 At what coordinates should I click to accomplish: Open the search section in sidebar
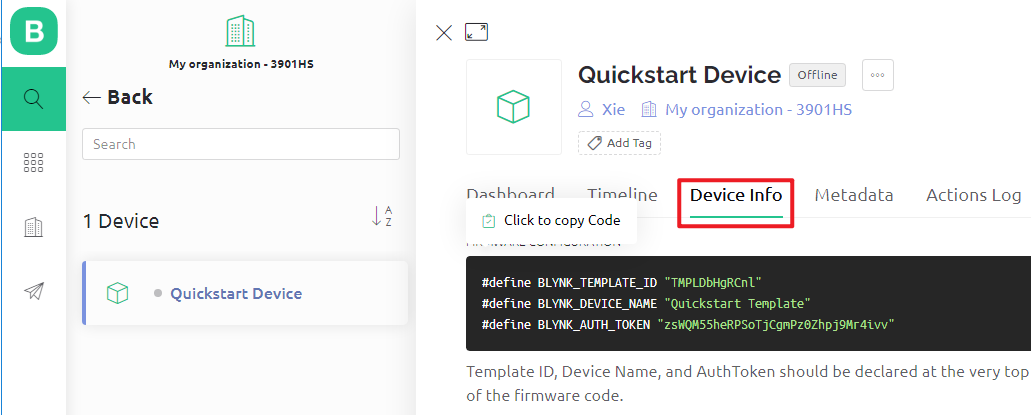pos(34,99)
